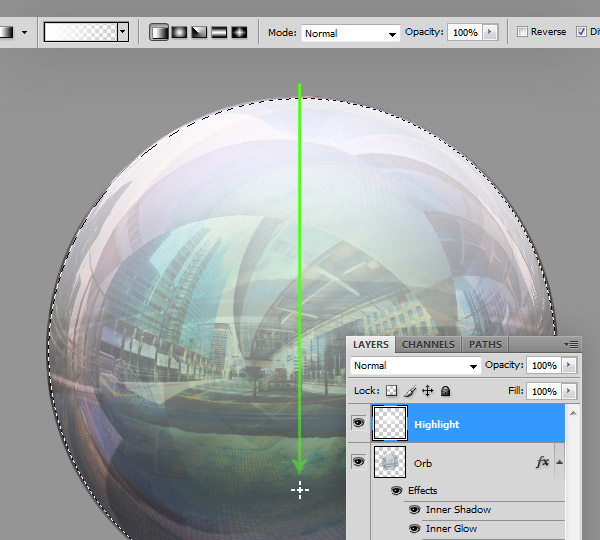This screenshot has height=540, width=600.
Task: Open the options bar Opacity slider arrow
Action: [x=489, y=33]
